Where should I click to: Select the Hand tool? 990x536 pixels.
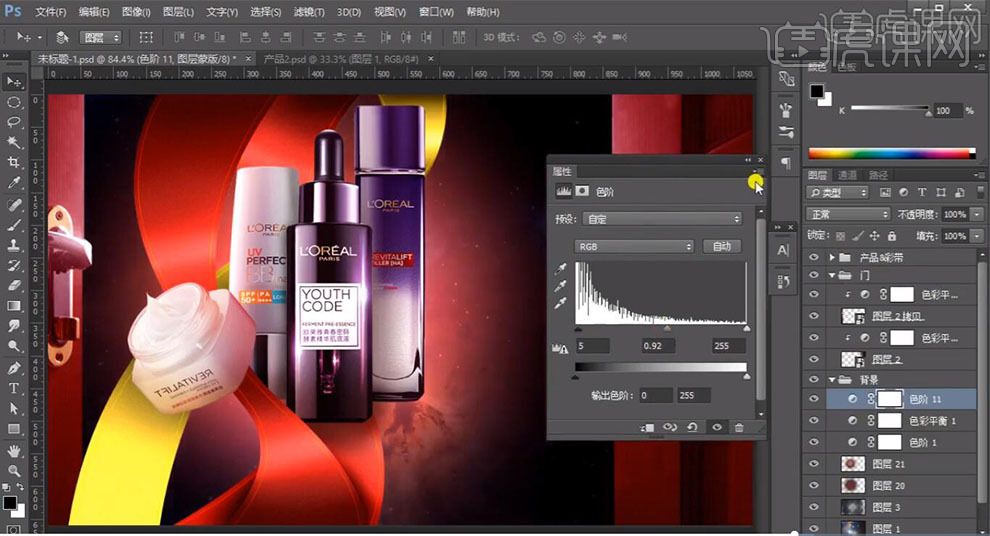coord(14,449)
